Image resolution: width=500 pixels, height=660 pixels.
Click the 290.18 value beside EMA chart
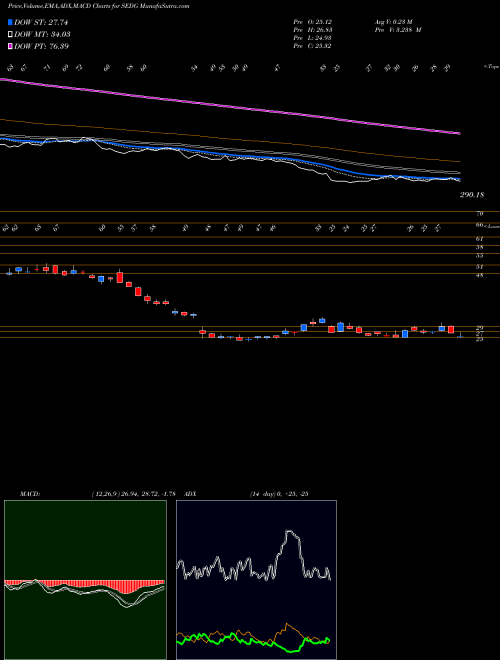click(x=472, y=195)
